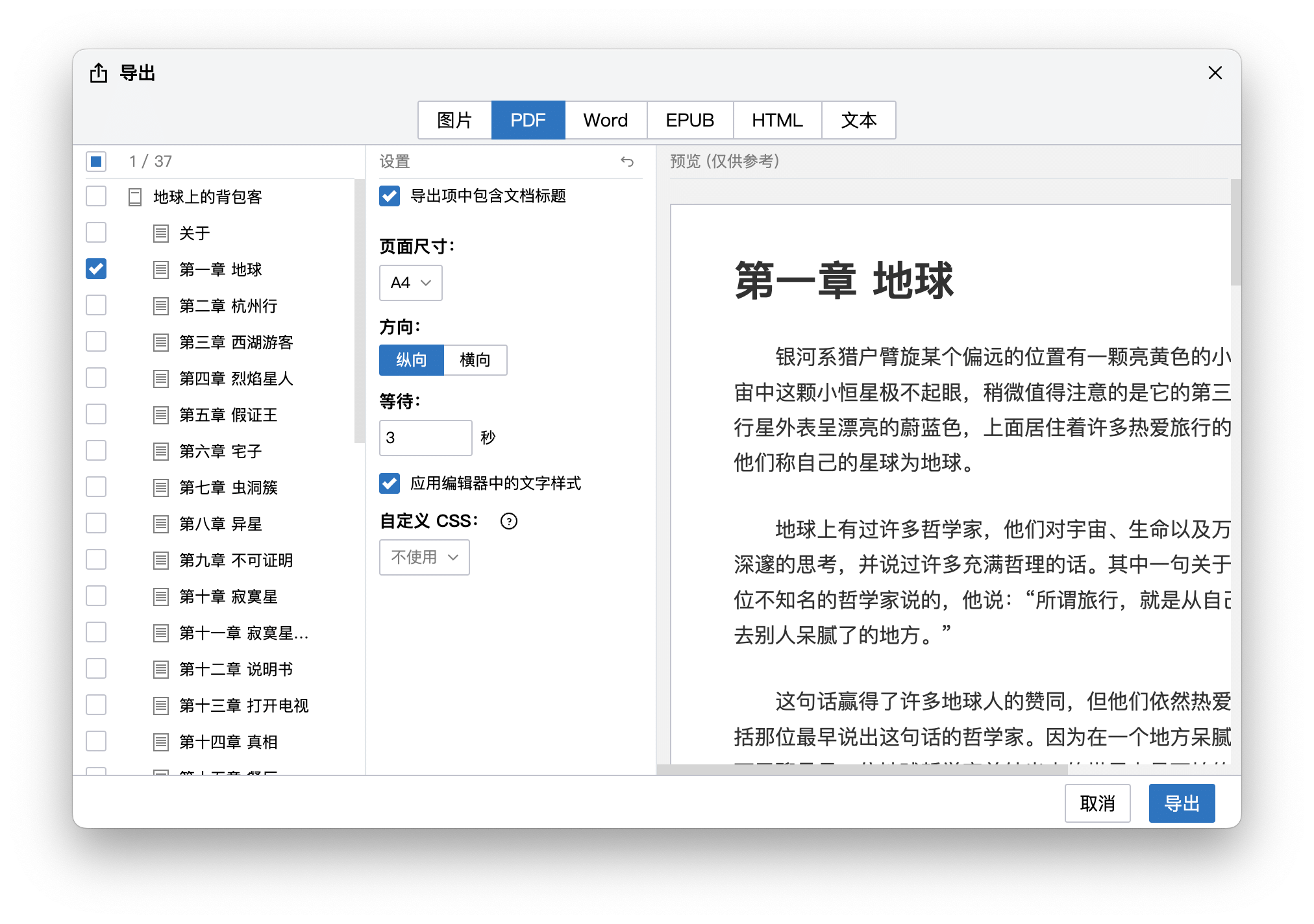Click the document icon beside 第七章 虫洞簇
This screenshot has height=924, width=1314.
click(161, 487)
